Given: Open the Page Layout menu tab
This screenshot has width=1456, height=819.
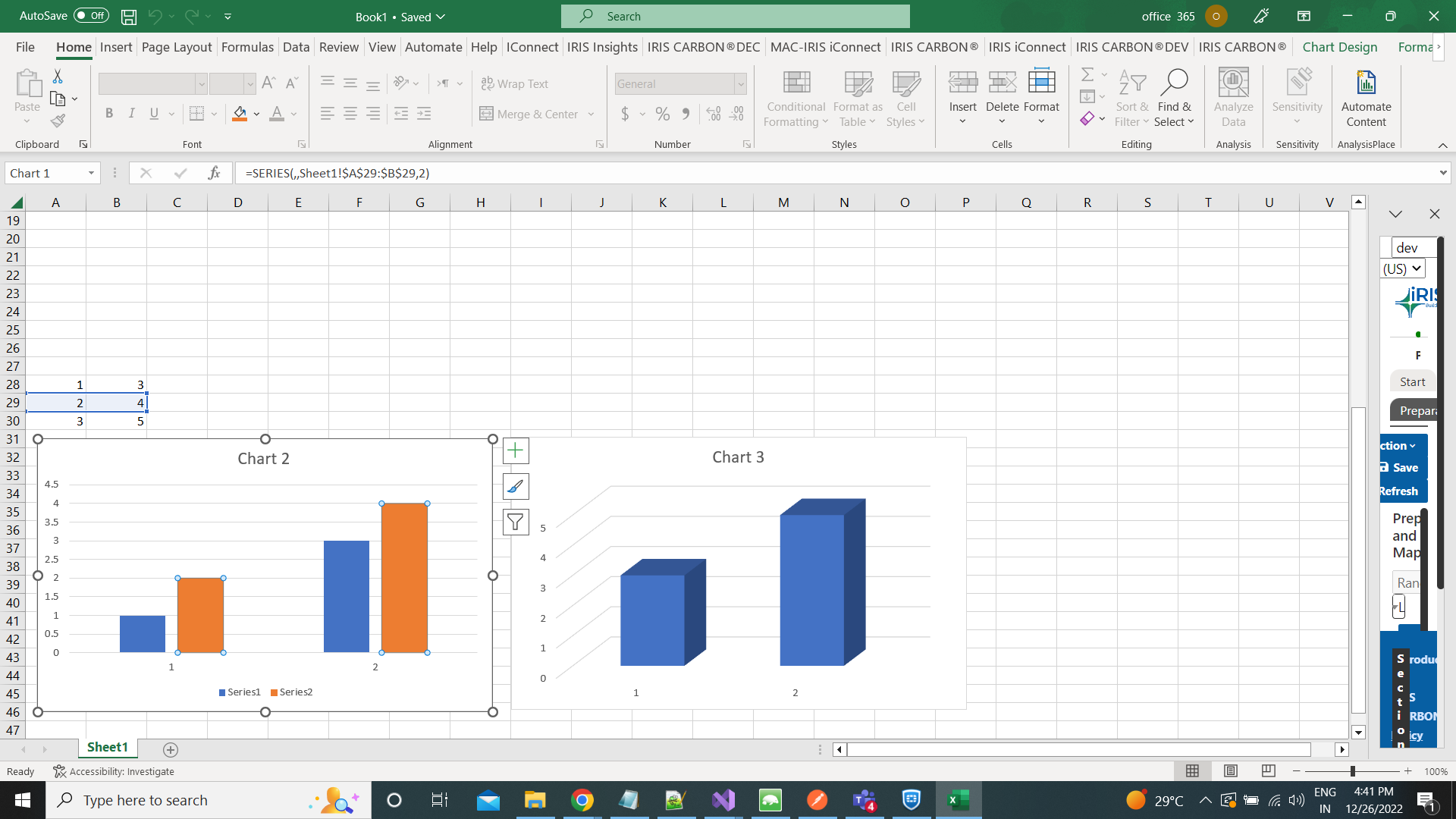Looking at the screenshot, I should [176, 47].
